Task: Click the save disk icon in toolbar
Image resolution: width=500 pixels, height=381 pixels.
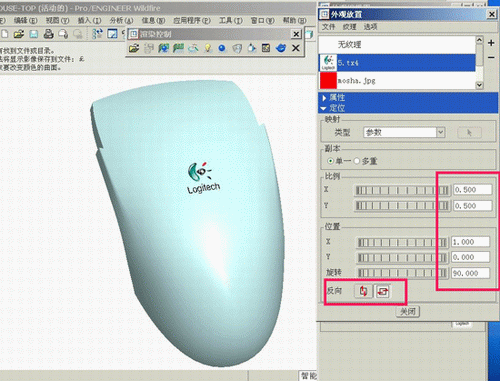Action: click(34, 34)
